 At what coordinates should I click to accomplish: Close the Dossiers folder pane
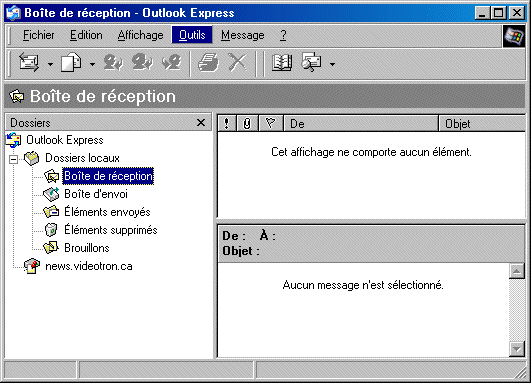coord(201,123)
